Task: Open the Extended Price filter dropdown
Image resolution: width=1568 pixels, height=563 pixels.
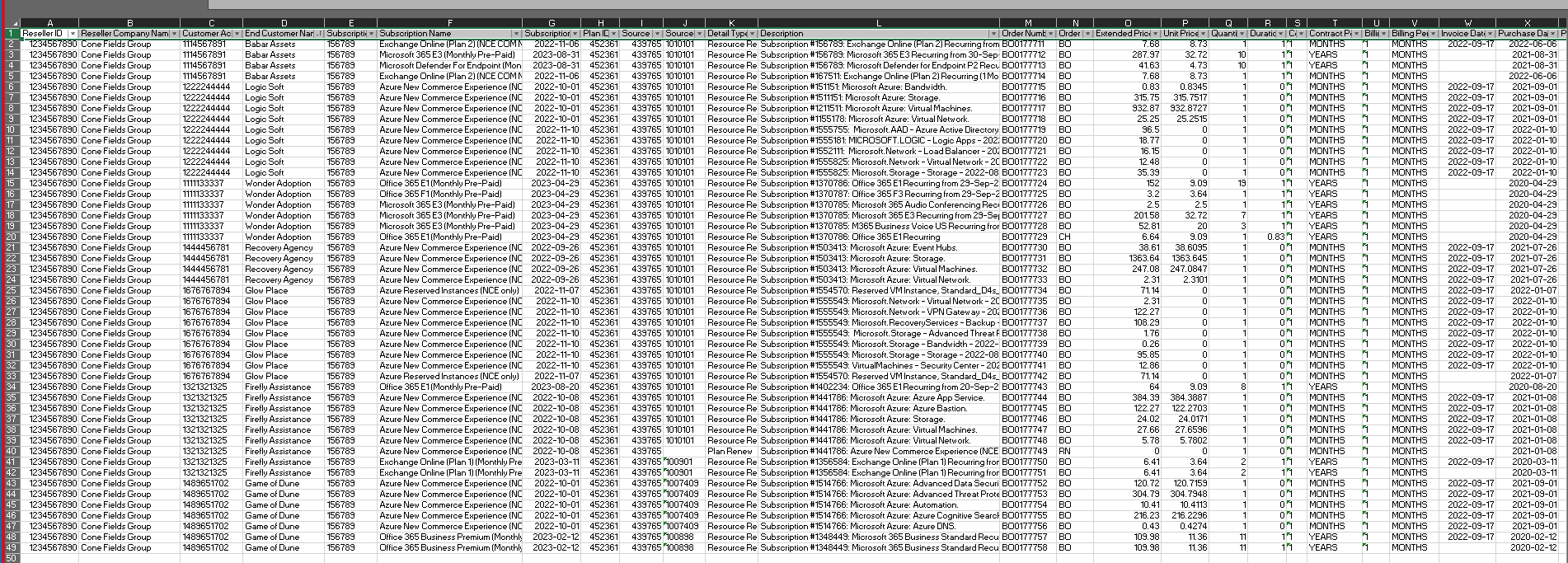Action: coord(1156,33)
